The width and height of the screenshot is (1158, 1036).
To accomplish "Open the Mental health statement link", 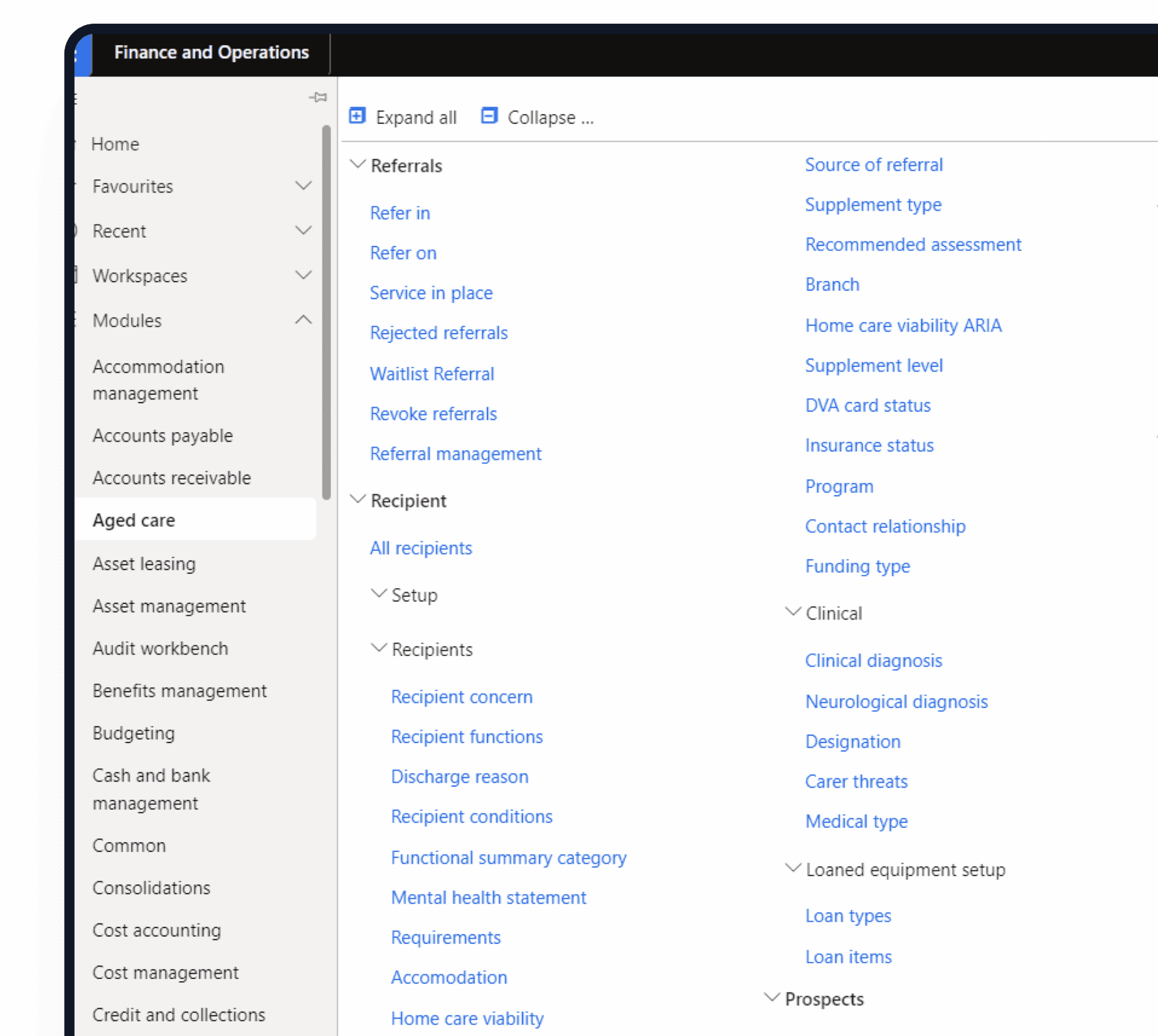I will pyautogui.click(x=489, y=897).
